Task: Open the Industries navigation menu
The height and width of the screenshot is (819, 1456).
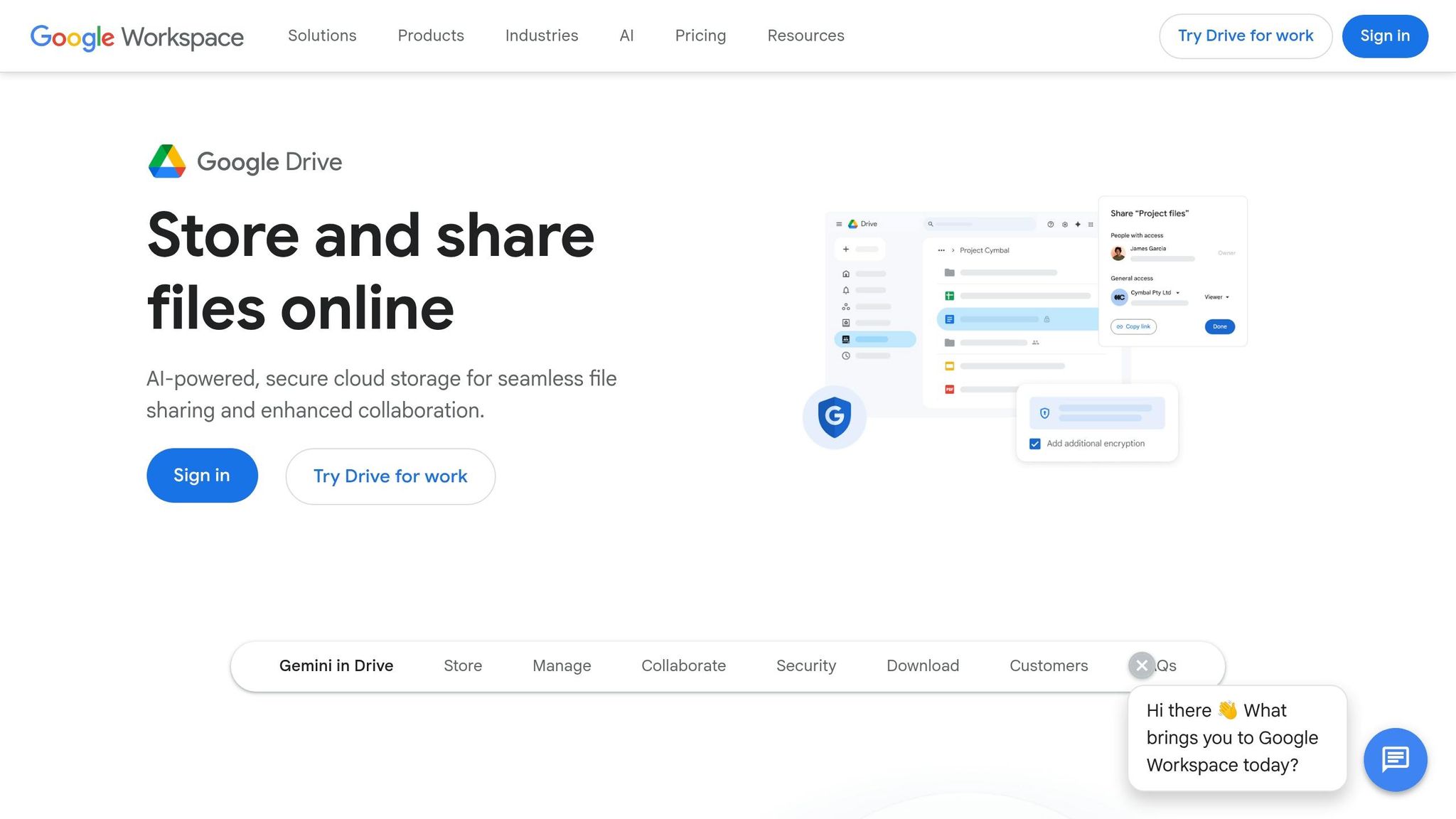Action: (x=542, y=36)
